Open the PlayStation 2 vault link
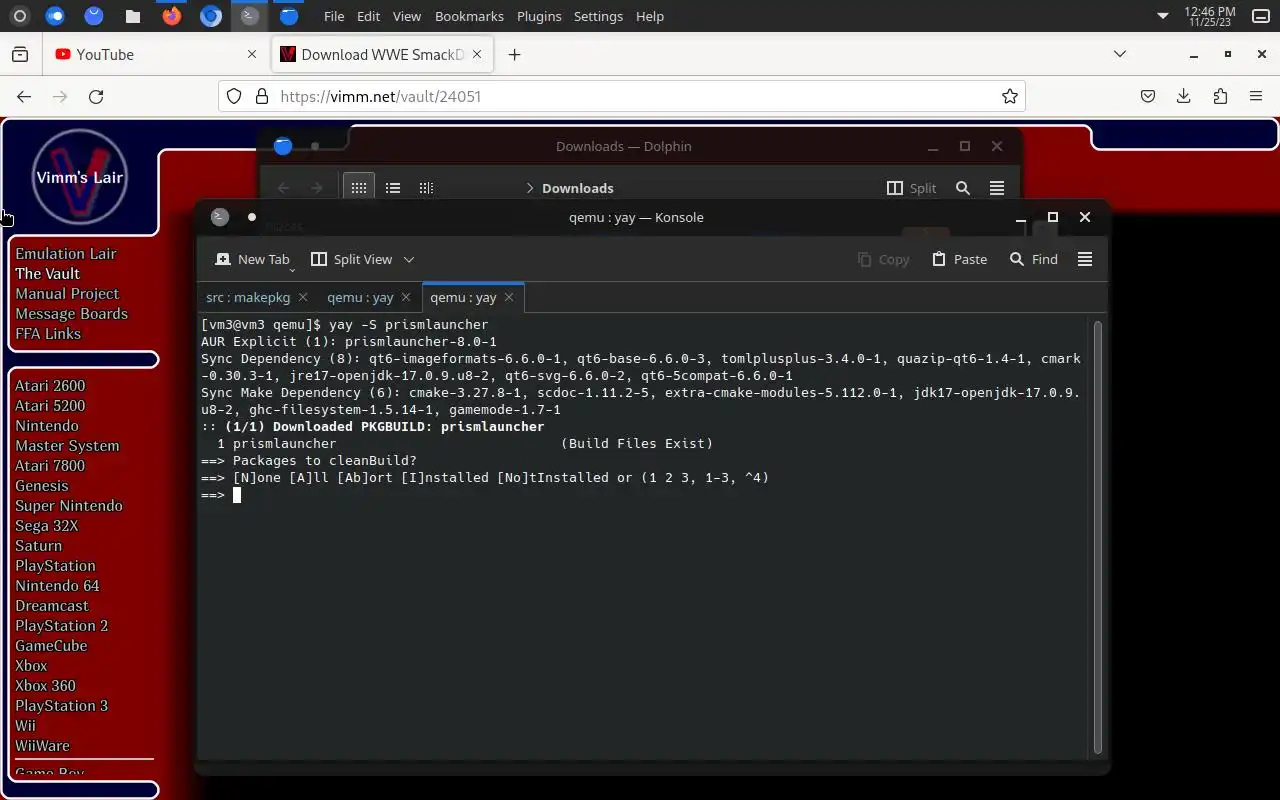This screenshot has width=1280, height=800. coord(61,625)
